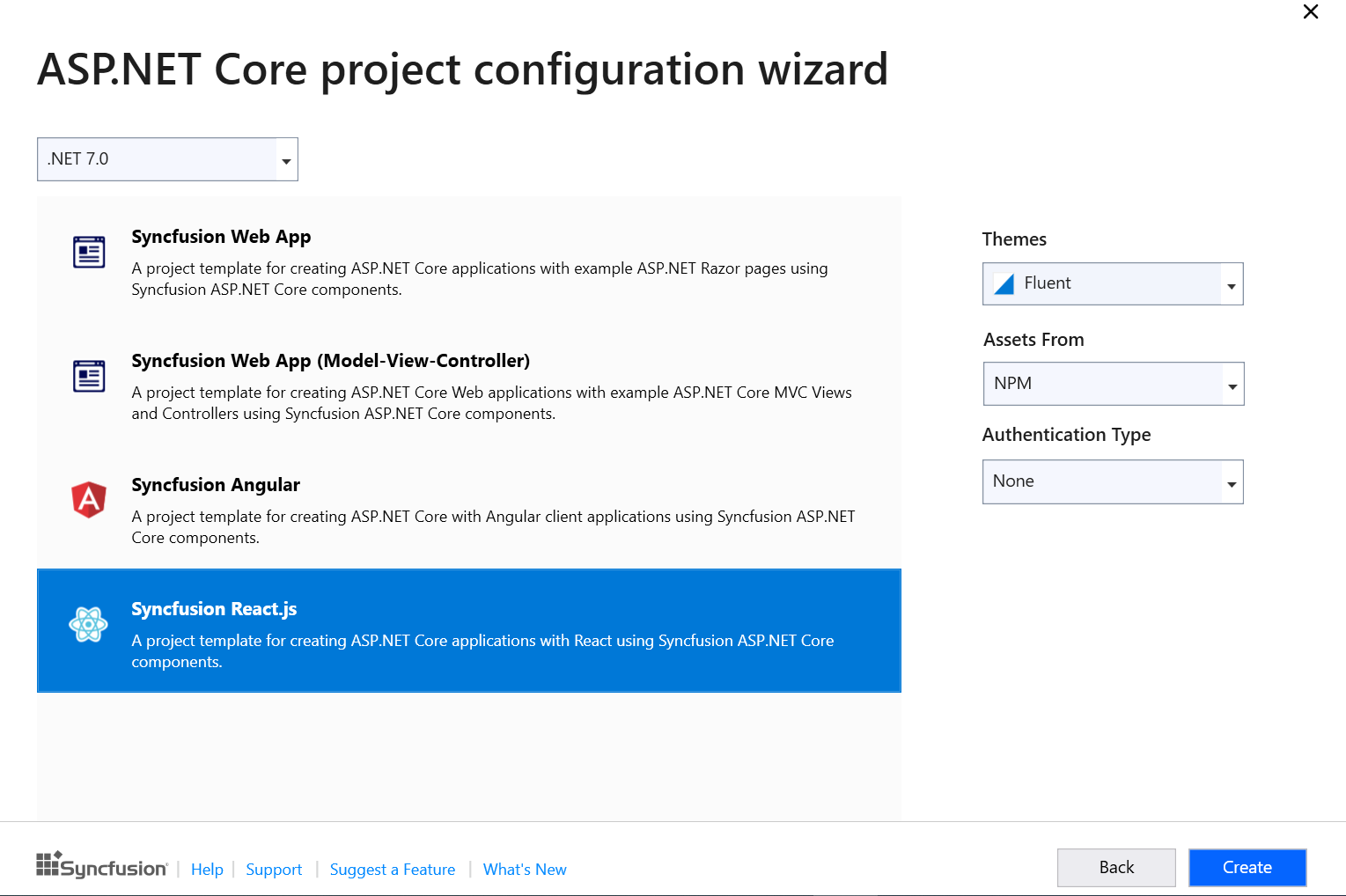Image resolution: width=1346 pixels, height=896 pixels.
Task: Open the .NET 7.0 version dropdown
Action: pos(167,159)
